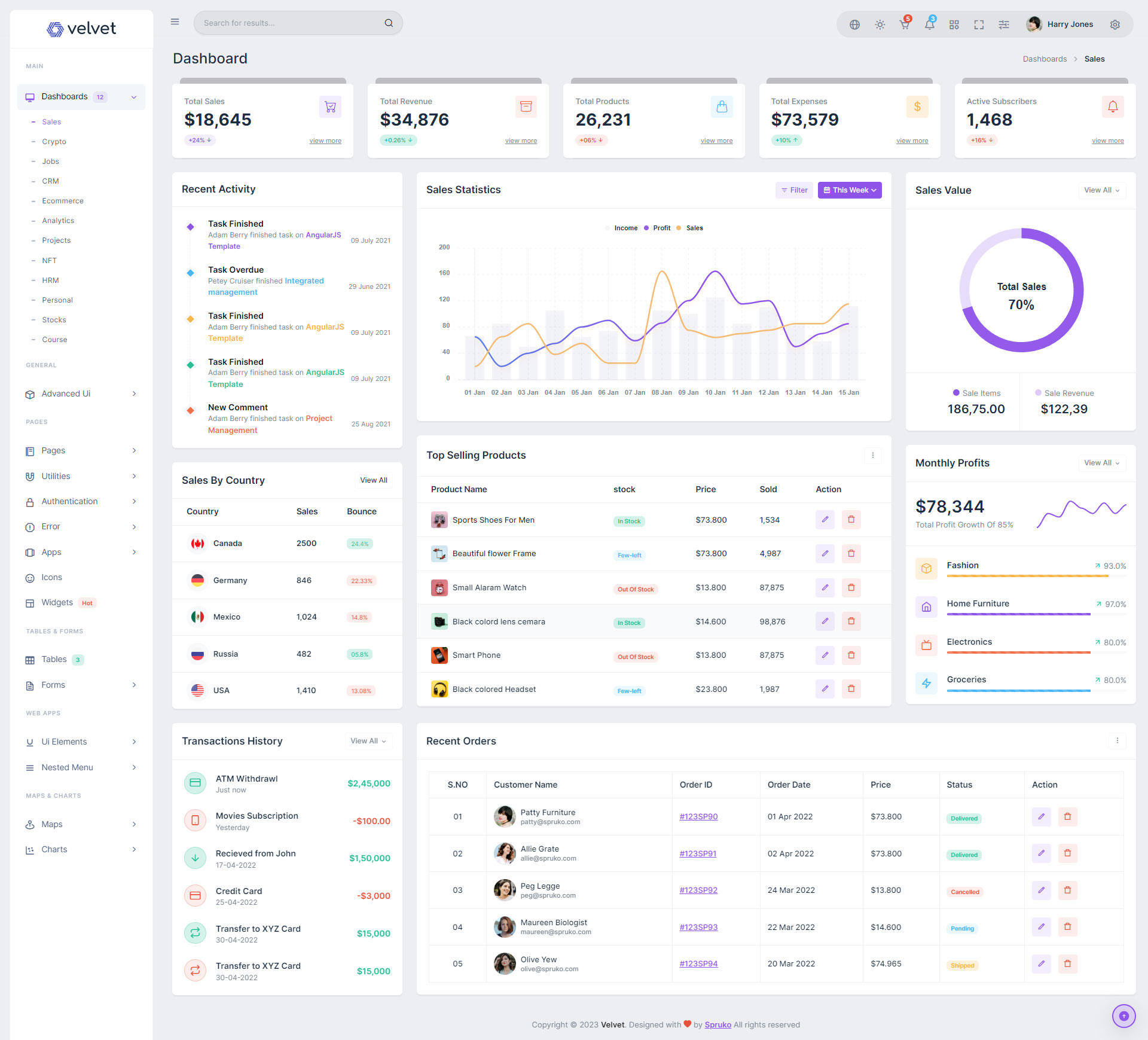Edit the Sports Shoes For Men product
The width and height of the screenshot is (1148, 1040).
pos(825,520)
